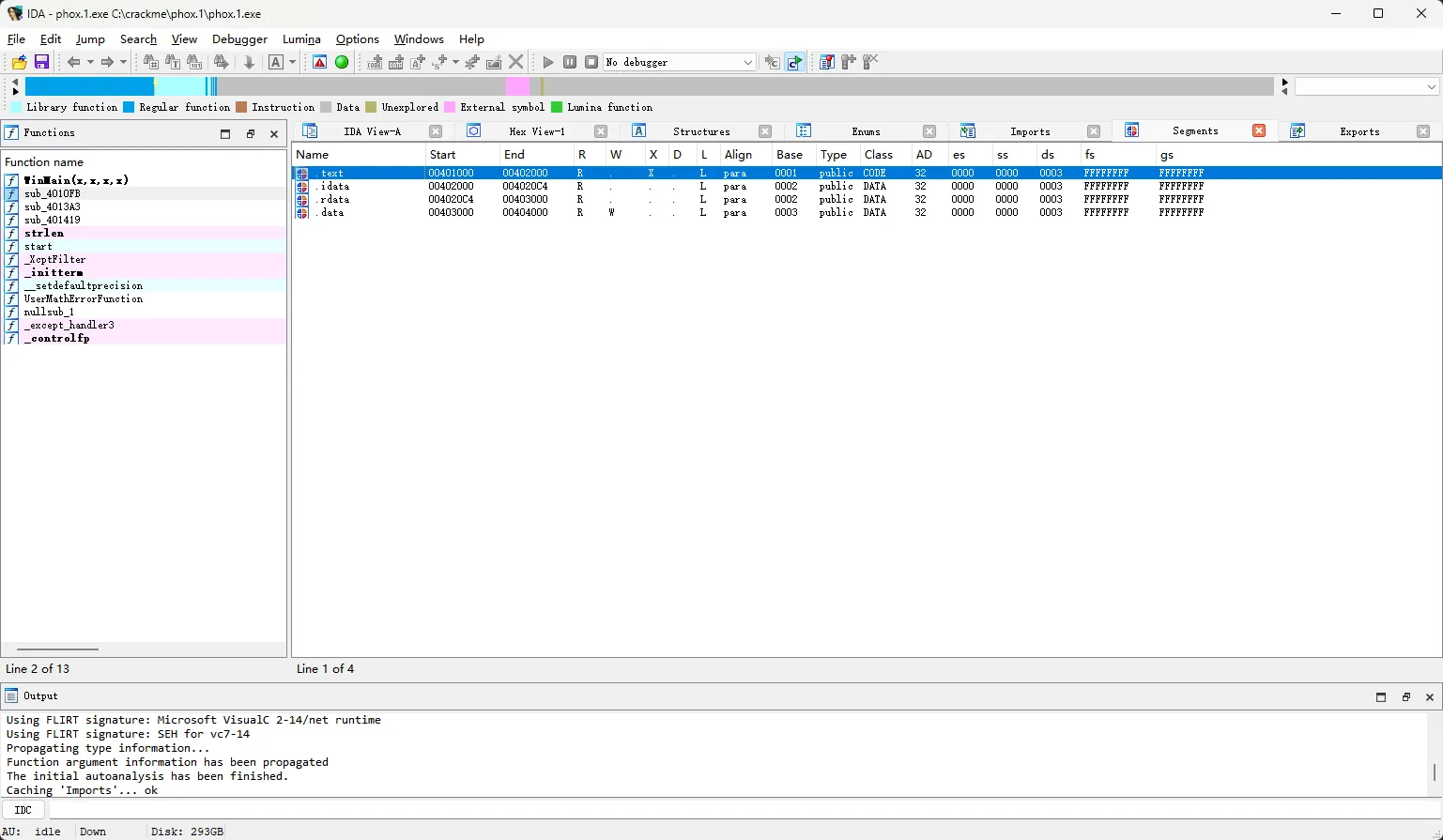This screenshot has width=1443, height=840.
Task: Expand the dropdown beside the 'A' icon
Action: coord(292,62)
